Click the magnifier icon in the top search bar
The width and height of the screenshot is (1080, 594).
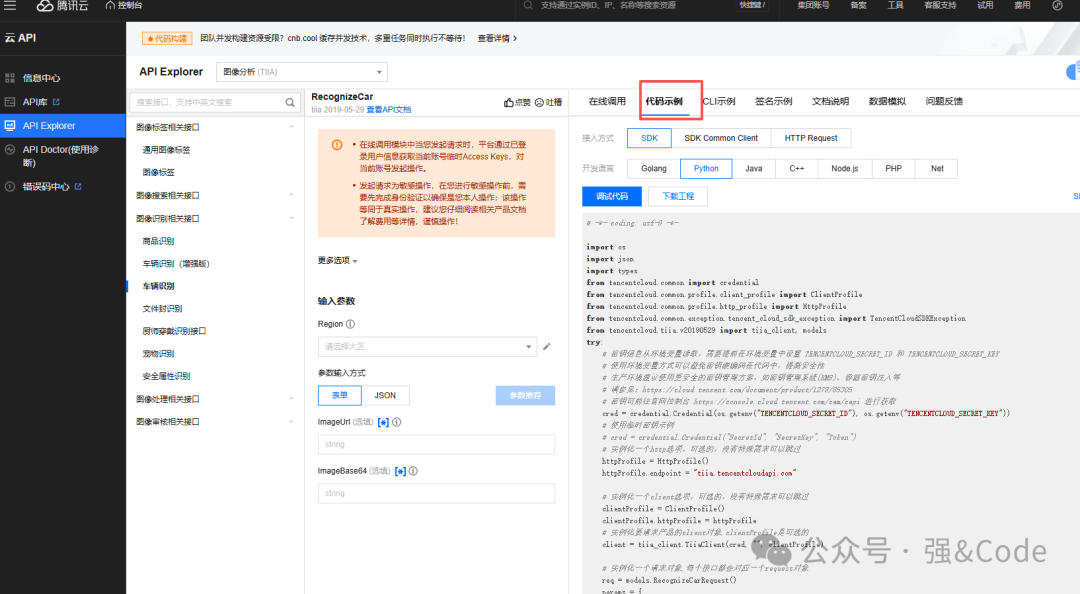click(x=528, y=6)
